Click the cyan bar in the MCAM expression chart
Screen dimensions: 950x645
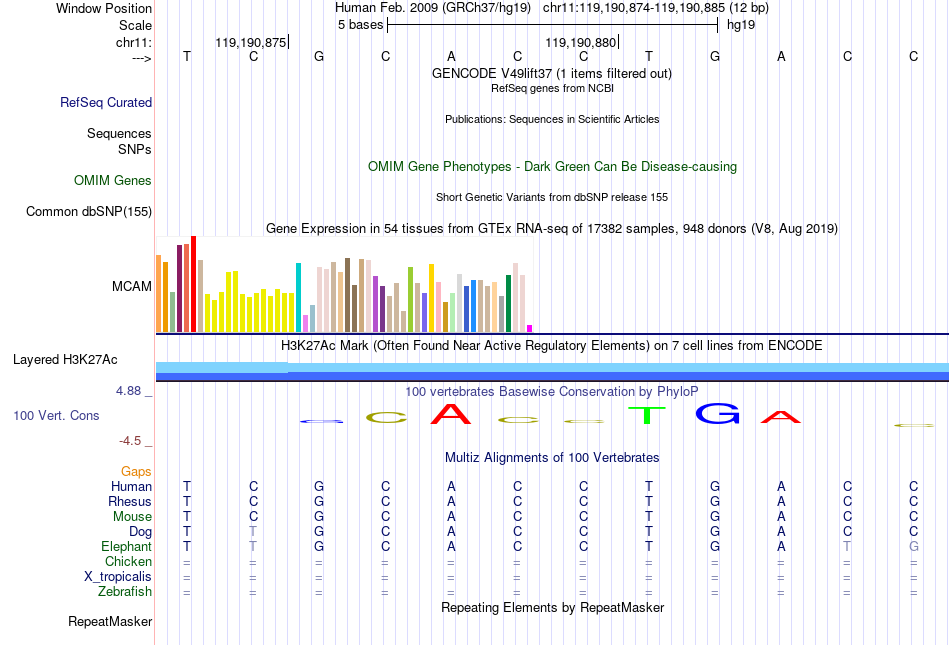(298, 297)
